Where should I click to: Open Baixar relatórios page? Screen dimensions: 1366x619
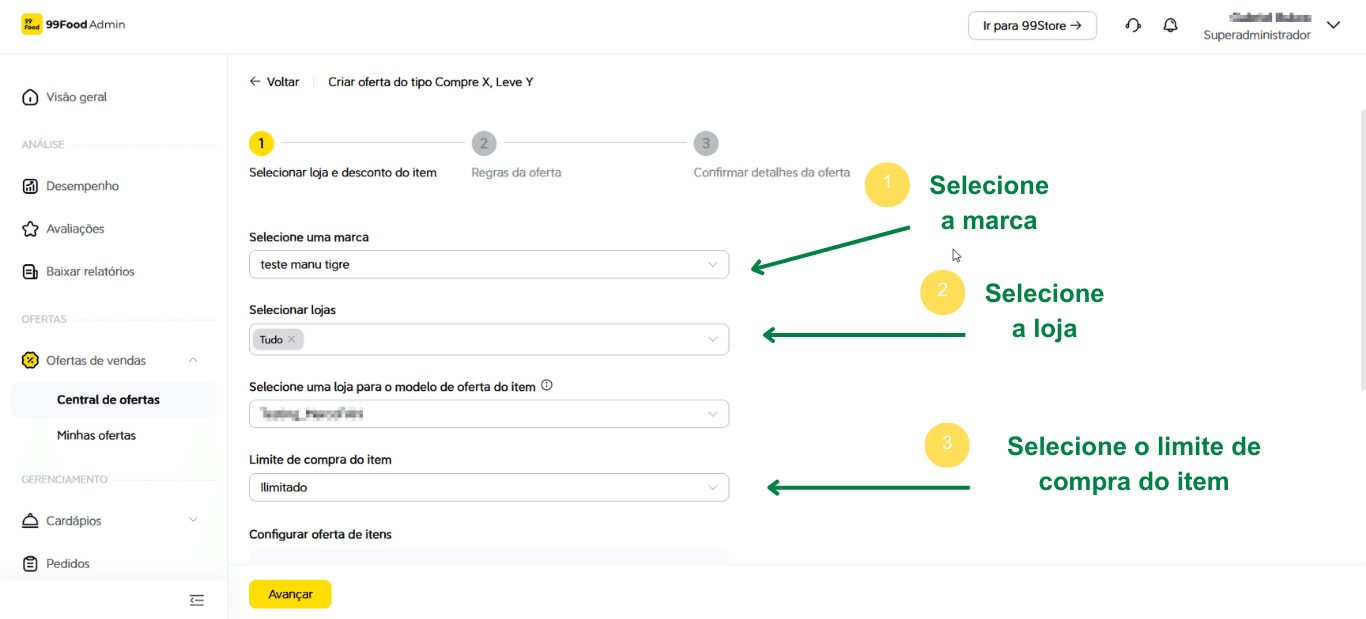point(90,272)
